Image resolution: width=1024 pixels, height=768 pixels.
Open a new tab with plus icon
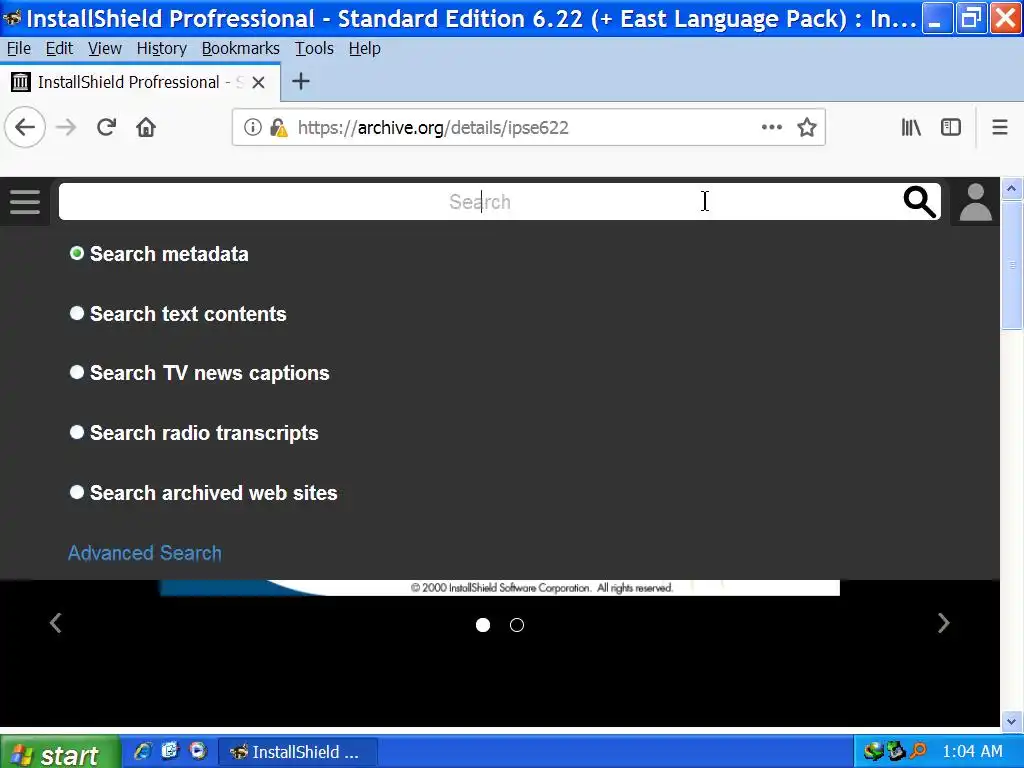300,82
